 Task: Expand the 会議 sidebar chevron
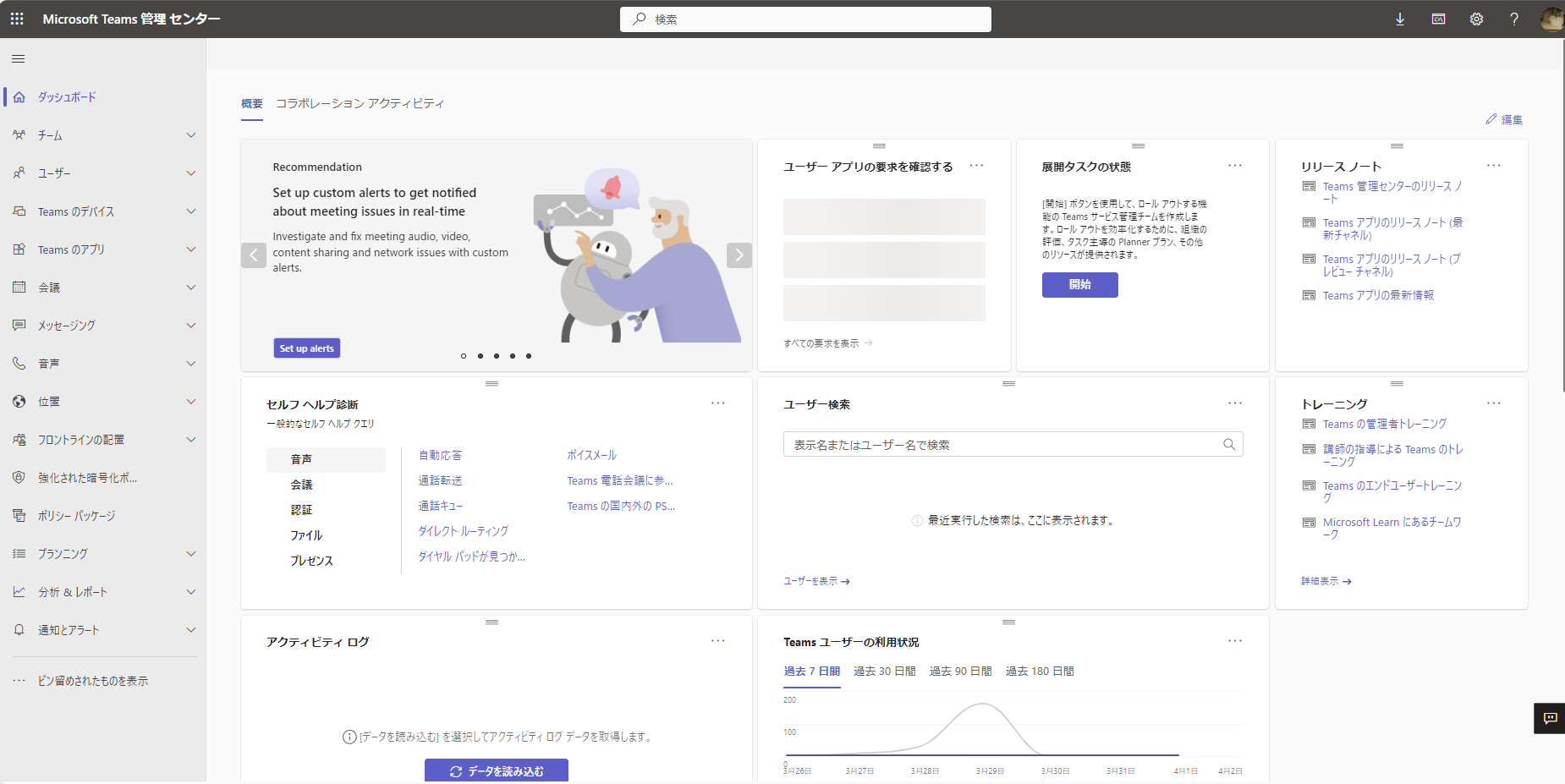(x=191, y=288)
